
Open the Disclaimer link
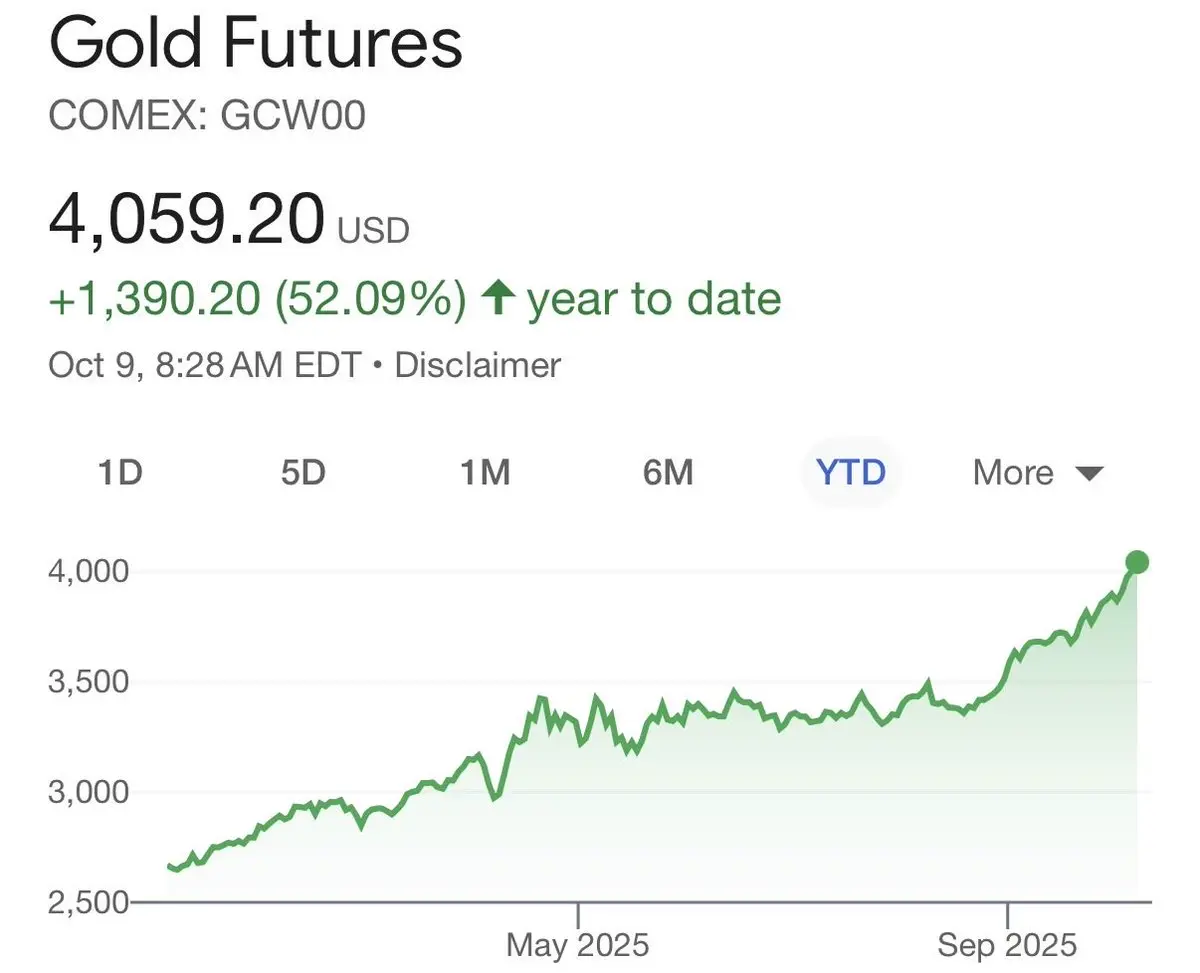(477, 365)
